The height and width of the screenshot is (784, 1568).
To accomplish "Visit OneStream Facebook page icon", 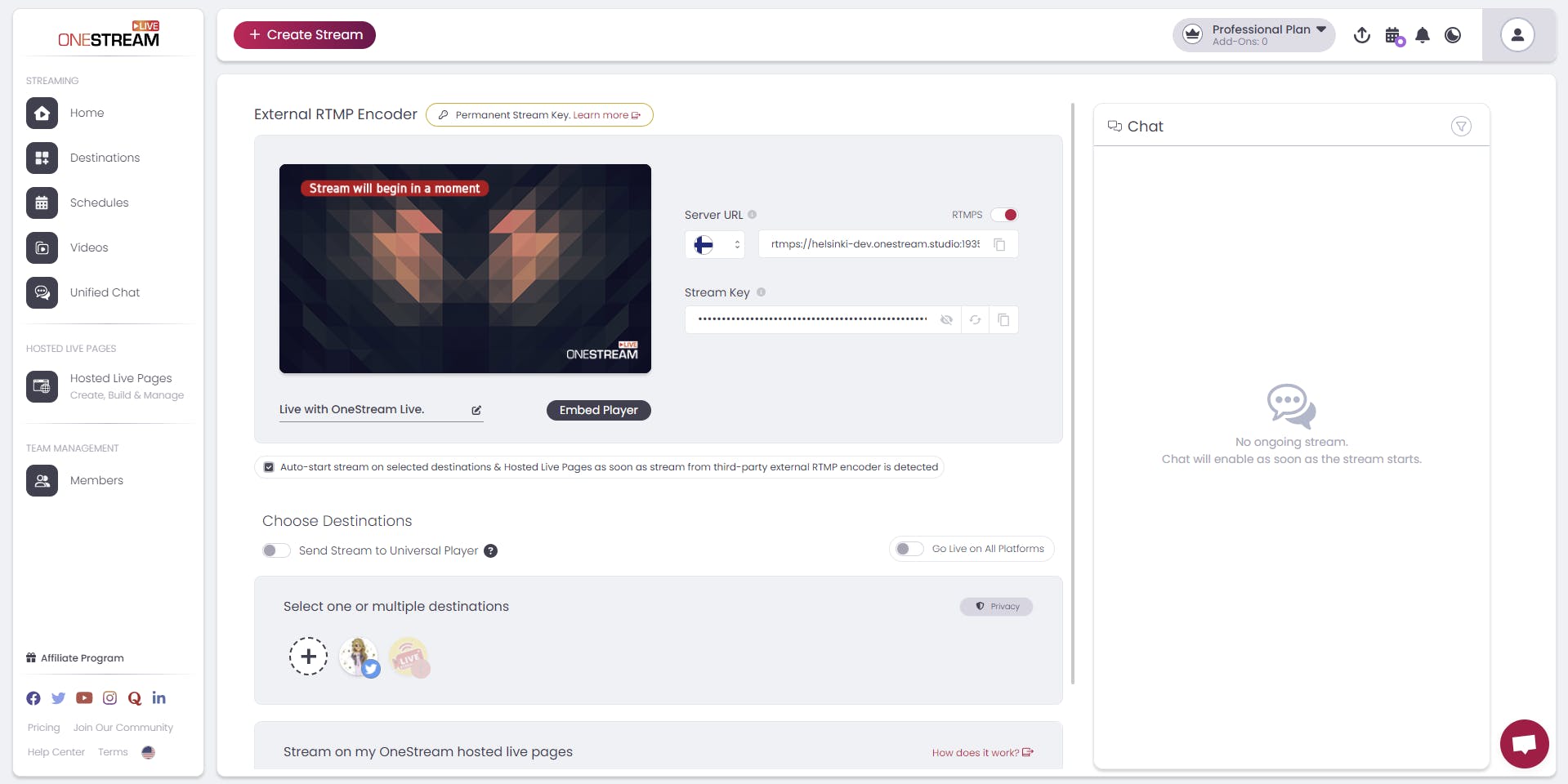I will click(x=34, y=698).
